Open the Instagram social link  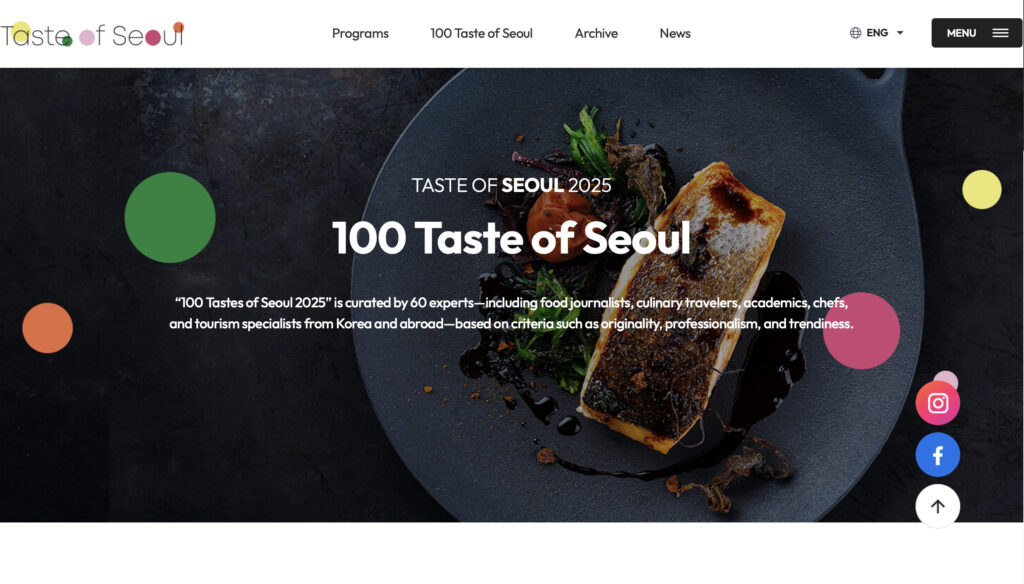click(937, 403)
